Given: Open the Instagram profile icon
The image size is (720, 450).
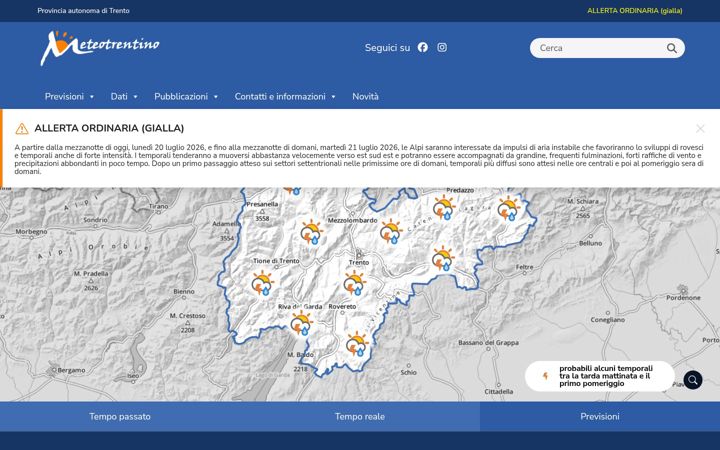Looking at the screenshot, I should coord(442,47).
